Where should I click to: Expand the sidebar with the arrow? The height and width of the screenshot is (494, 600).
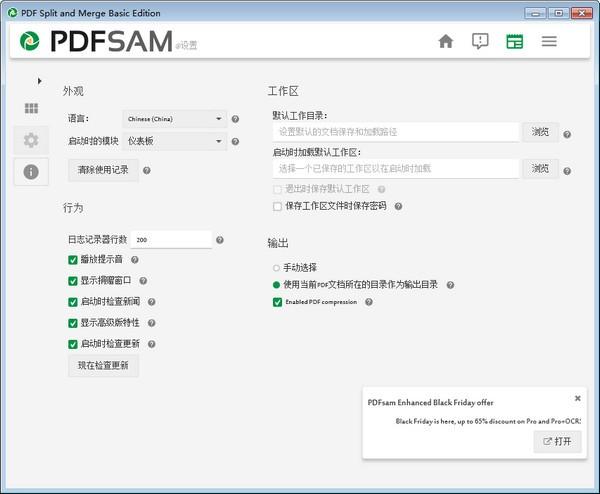pyautogui.click(x=39, y=81)
